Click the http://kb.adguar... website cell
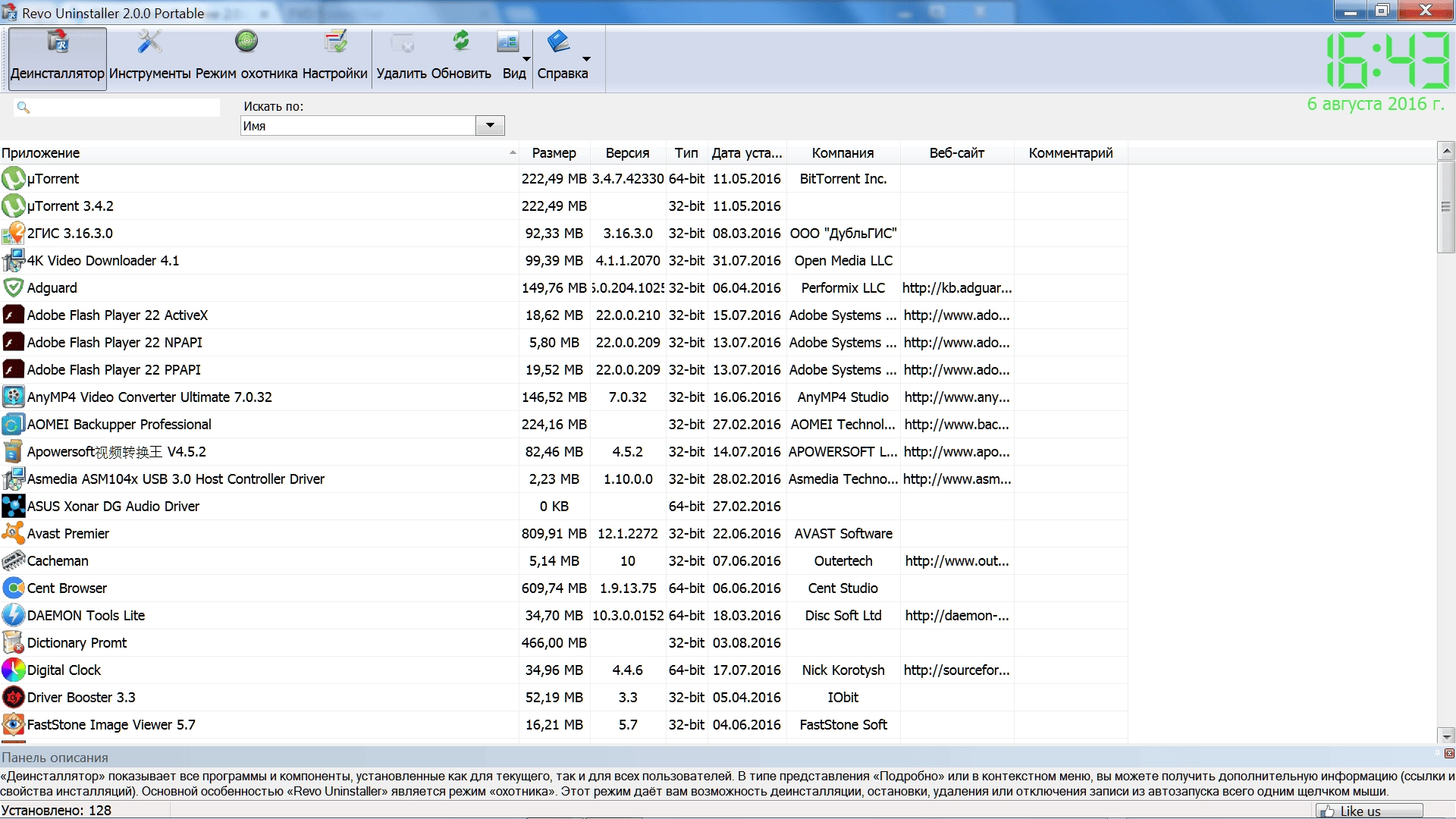1456x819 pixels. tap(957, 288)
